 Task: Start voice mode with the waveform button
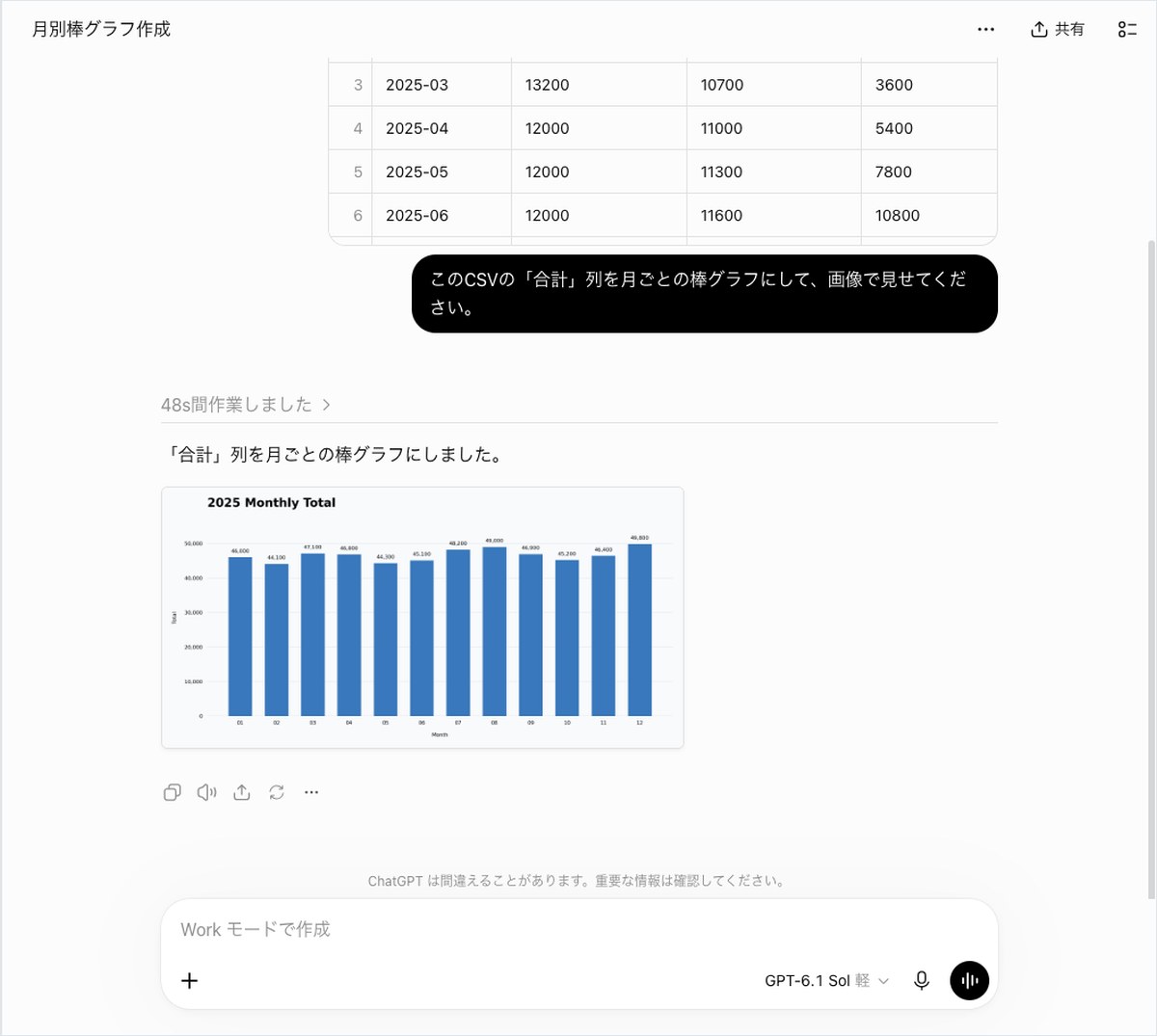tap(970, 980)
